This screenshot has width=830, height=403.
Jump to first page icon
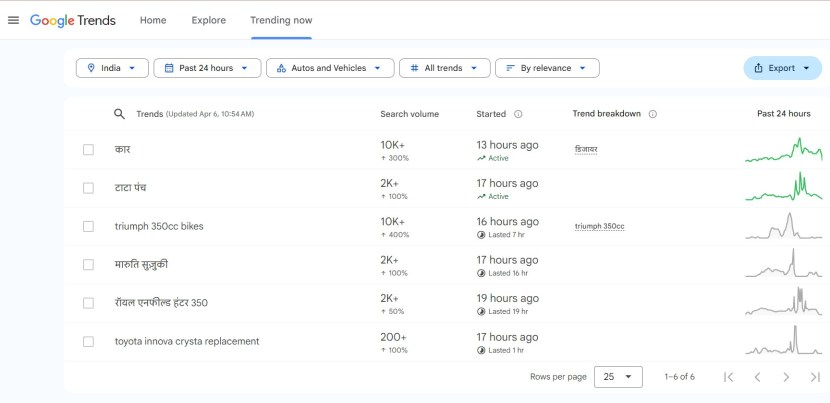point(728,377)
